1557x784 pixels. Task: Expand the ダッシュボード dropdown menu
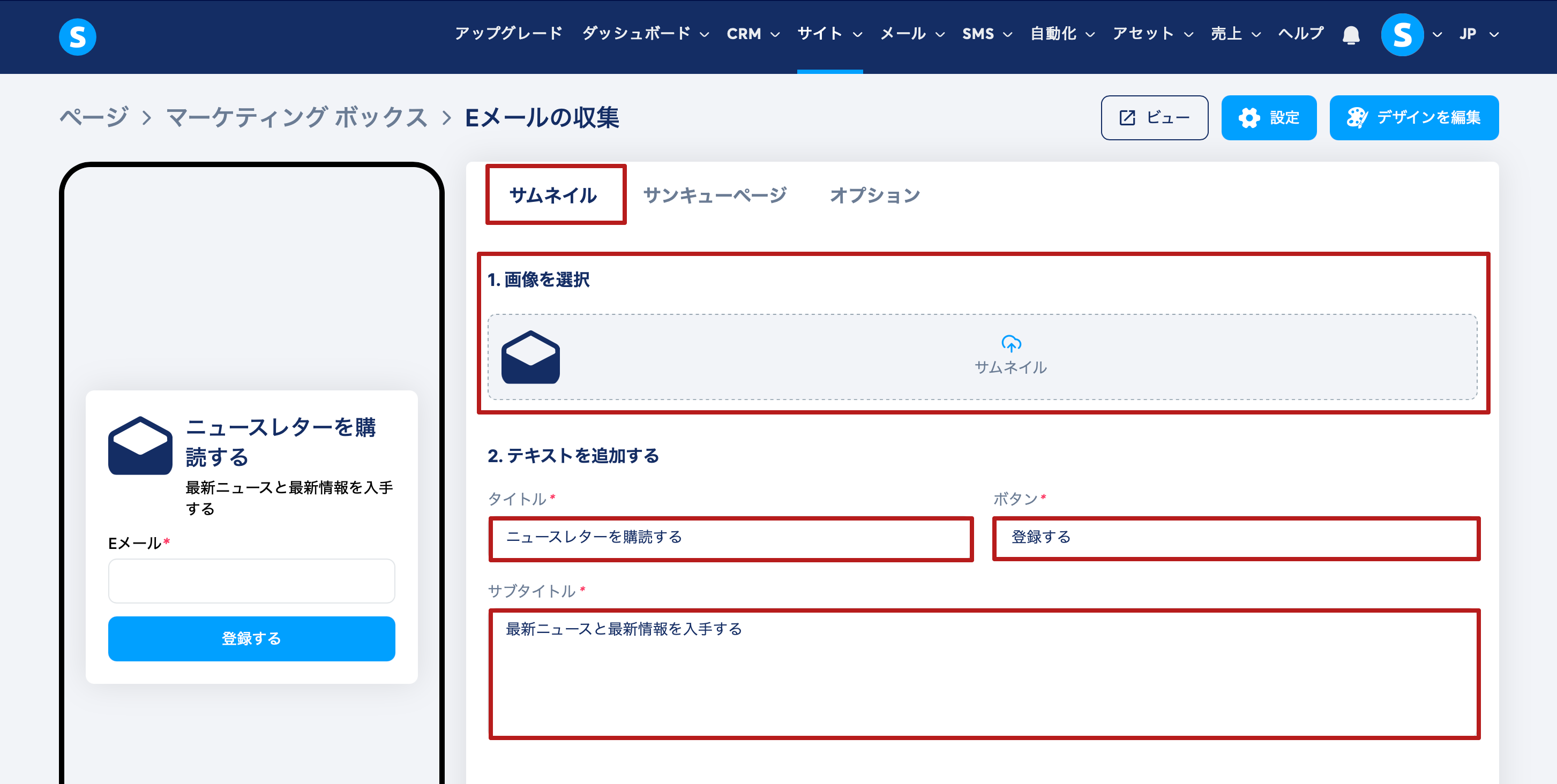(645, 34)
